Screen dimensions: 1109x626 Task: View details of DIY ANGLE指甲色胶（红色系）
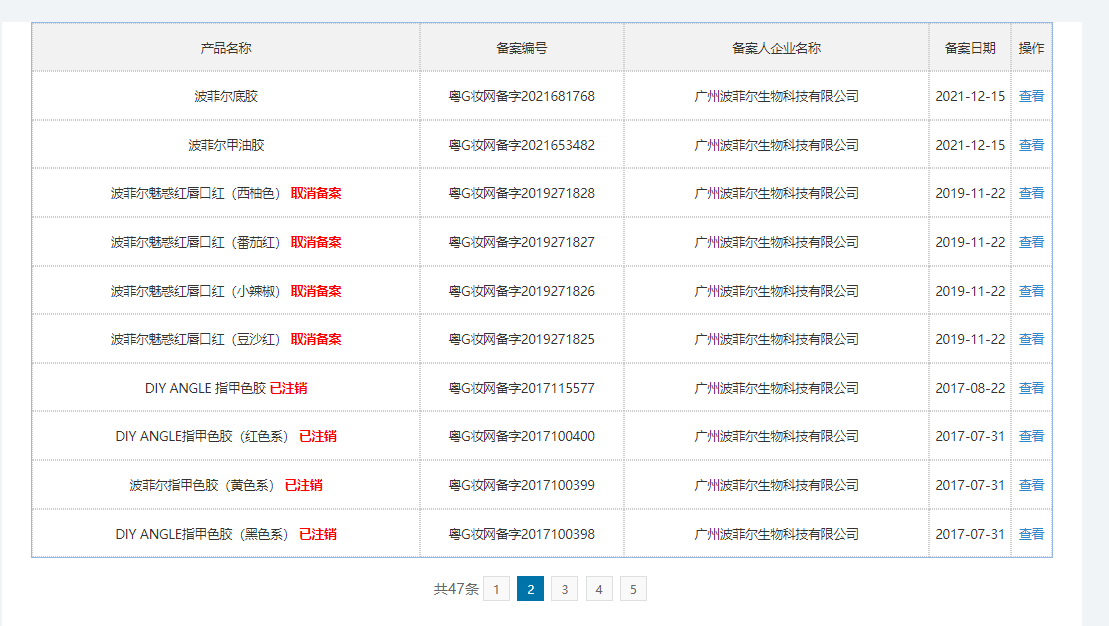click(1031, 436)
